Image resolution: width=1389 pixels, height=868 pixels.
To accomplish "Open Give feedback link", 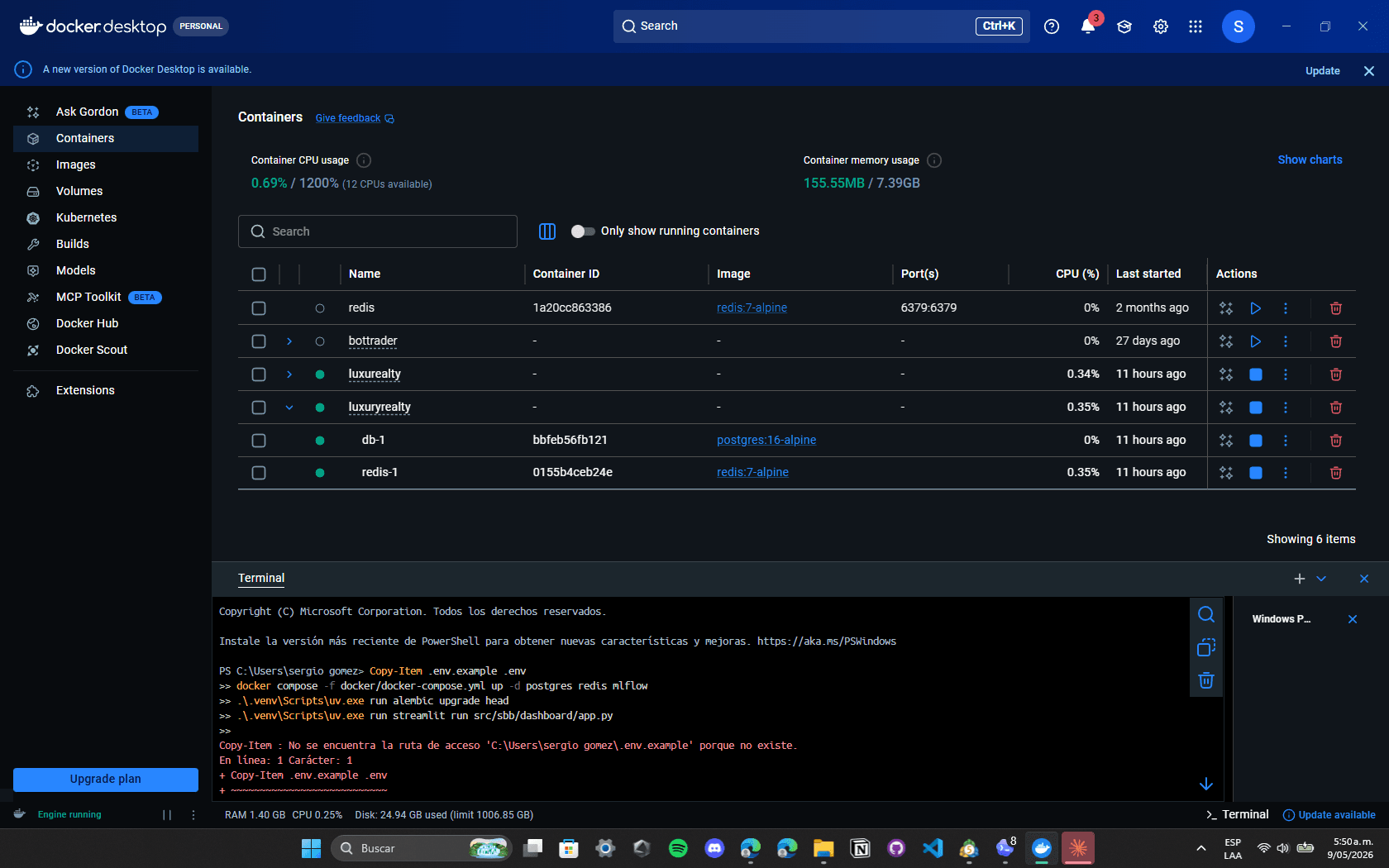I will 355,118.
